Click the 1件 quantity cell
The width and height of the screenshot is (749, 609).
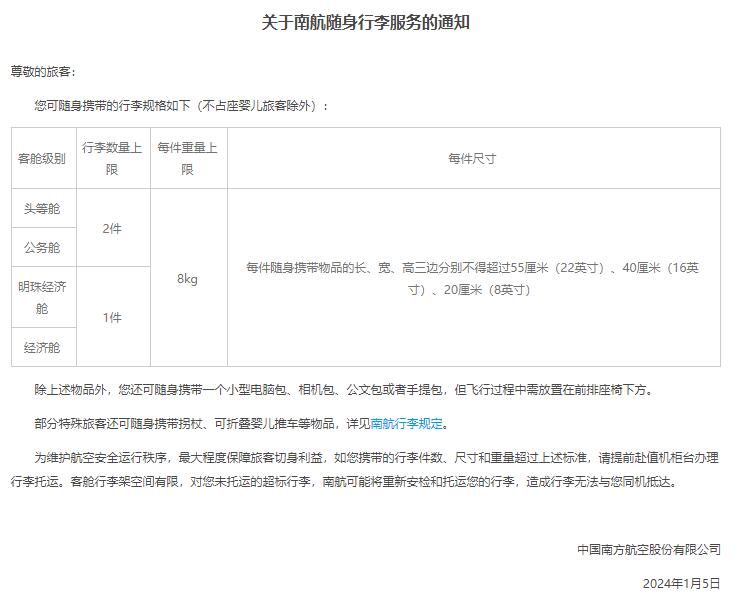(114, 317)
